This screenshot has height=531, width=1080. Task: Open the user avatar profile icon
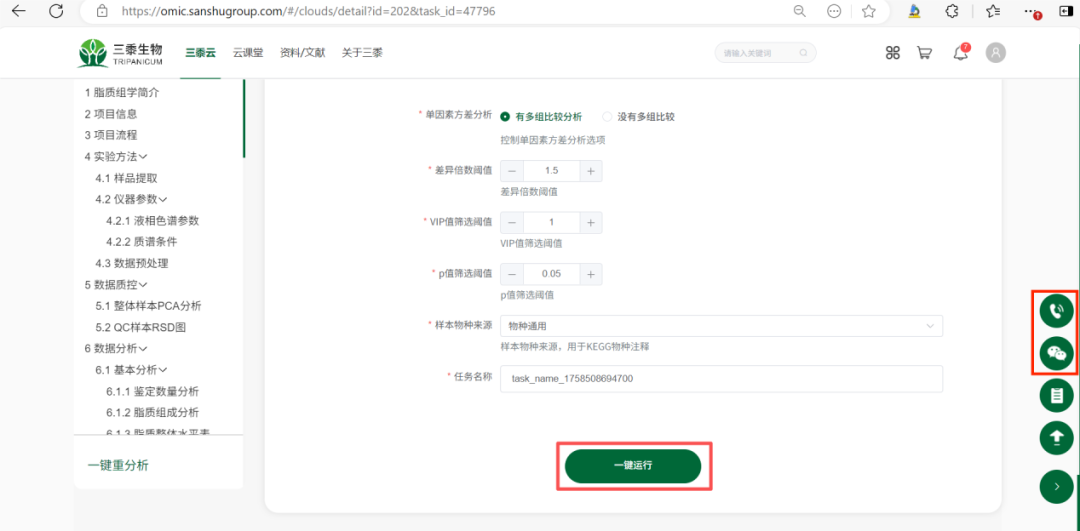pyautogui.click(x=995, y=53)
